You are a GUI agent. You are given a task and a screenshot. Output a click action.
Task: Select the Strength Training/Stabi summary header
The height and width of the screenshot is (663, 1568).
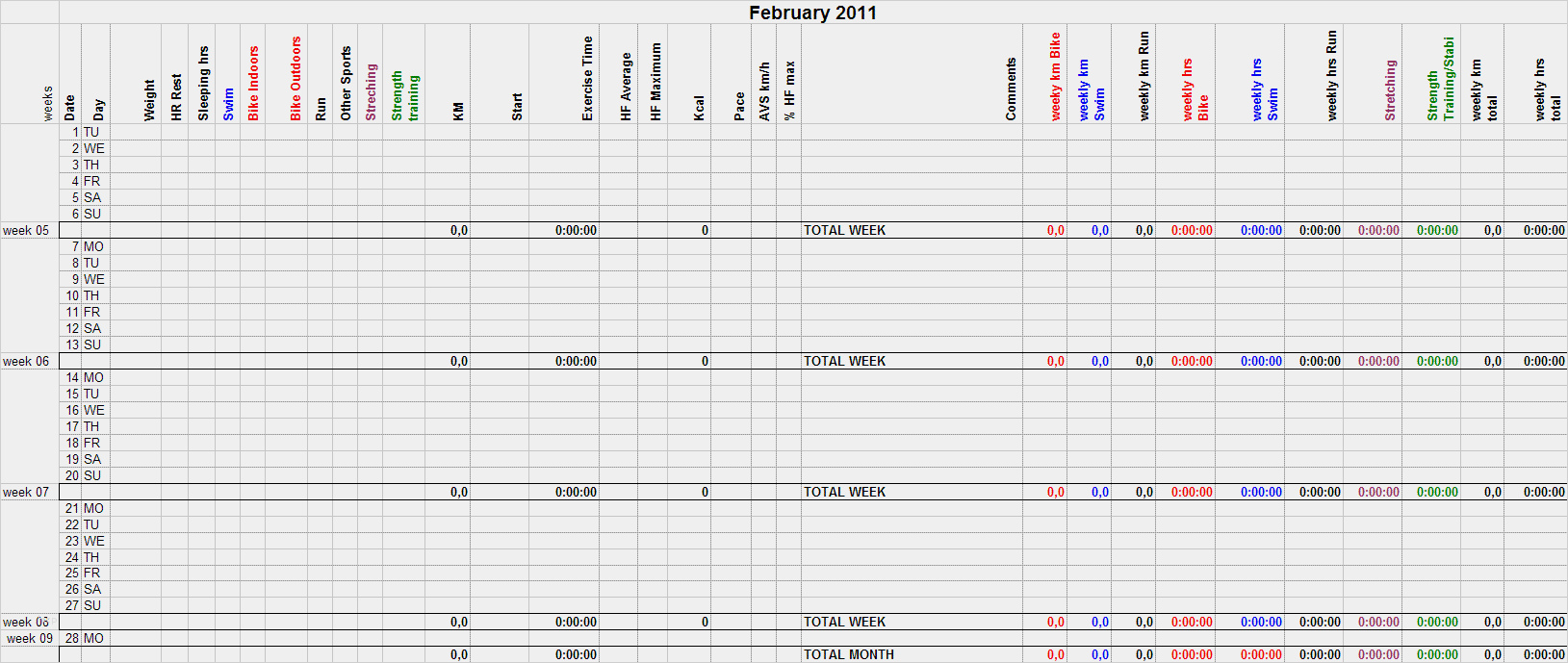coord(1440,79)
